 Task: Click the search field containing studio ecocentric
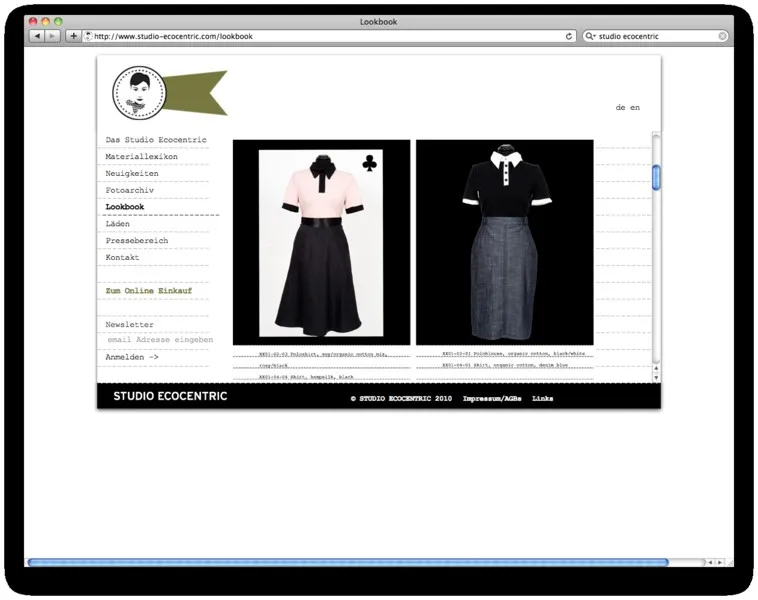655,36
